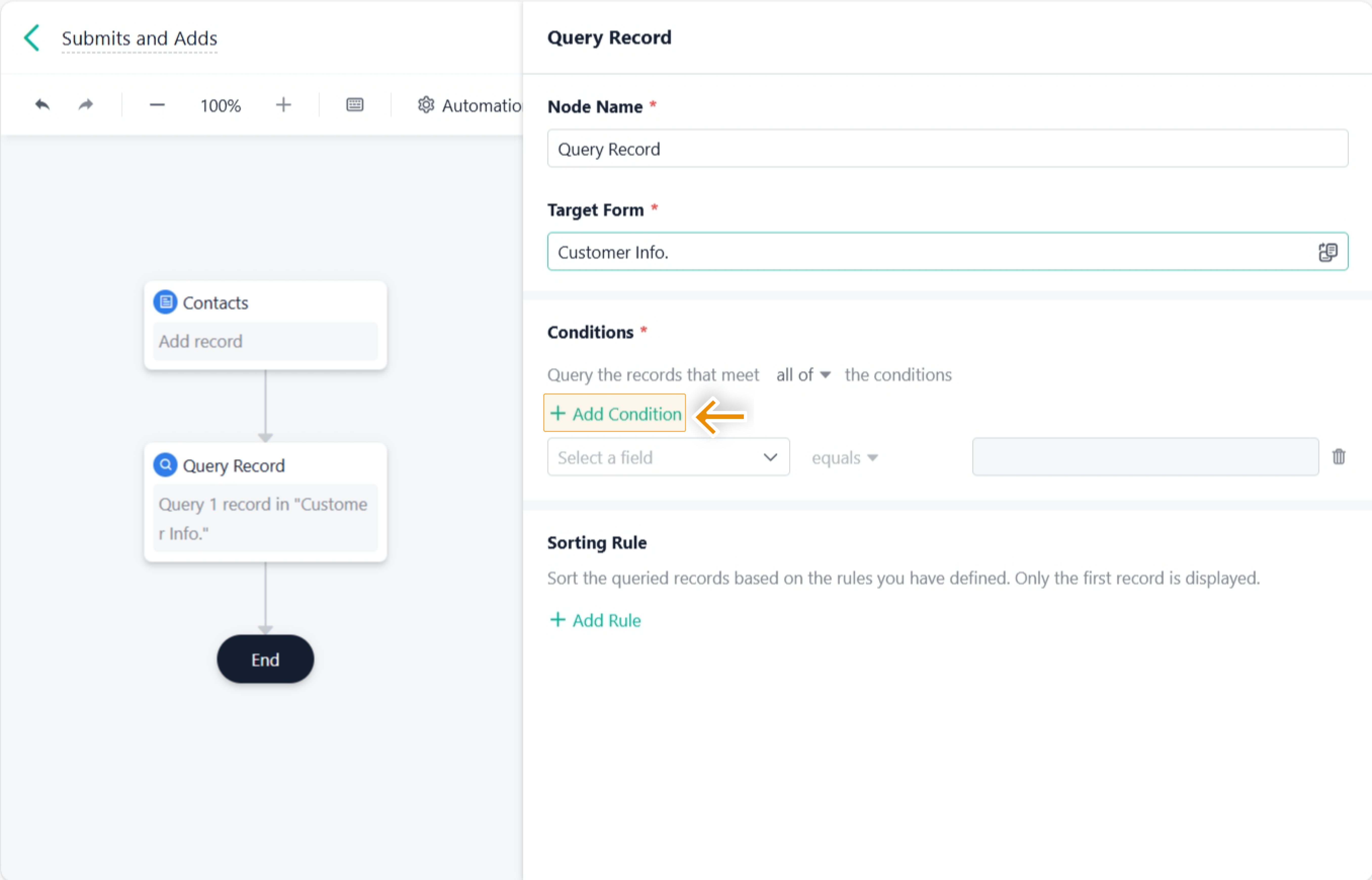Image resolution: width=1372 pixels, height=880 pixels.
Task: Undo the last action
Action: (x=42, y=105)
